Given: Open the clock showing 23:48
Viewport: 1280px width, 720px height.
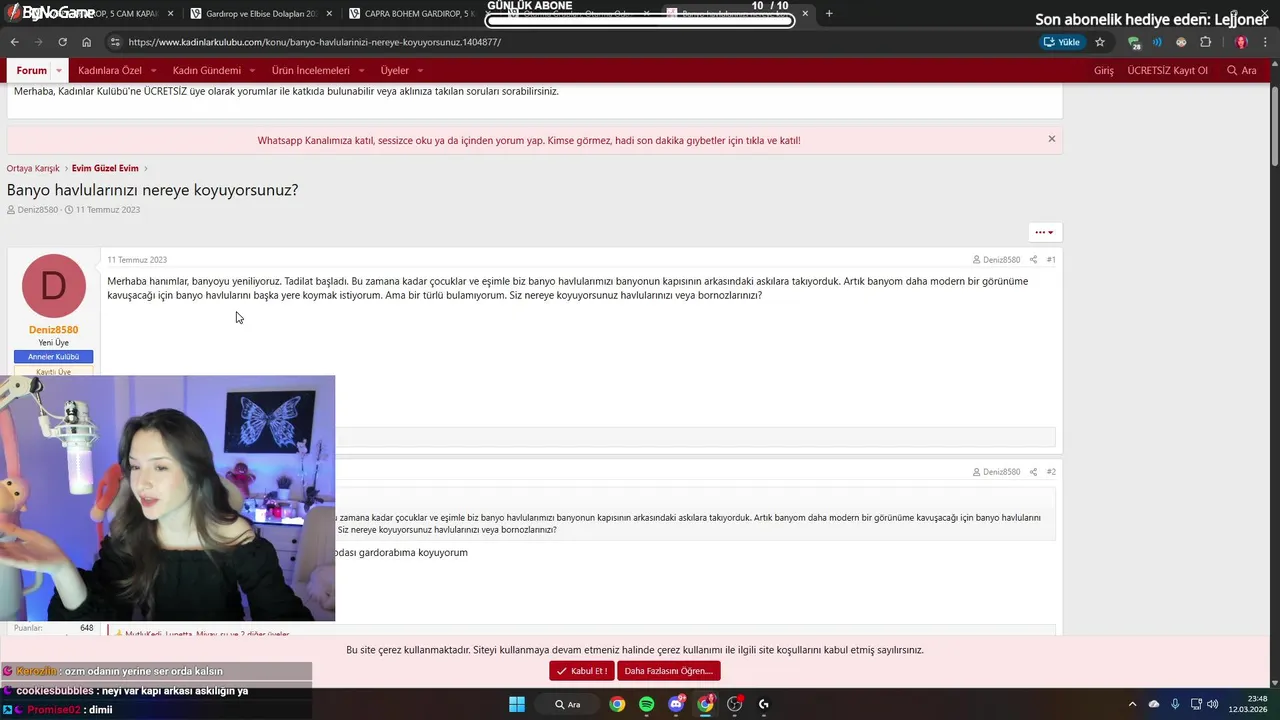Looking at the screenshot, I should [x=1248, y=704].
